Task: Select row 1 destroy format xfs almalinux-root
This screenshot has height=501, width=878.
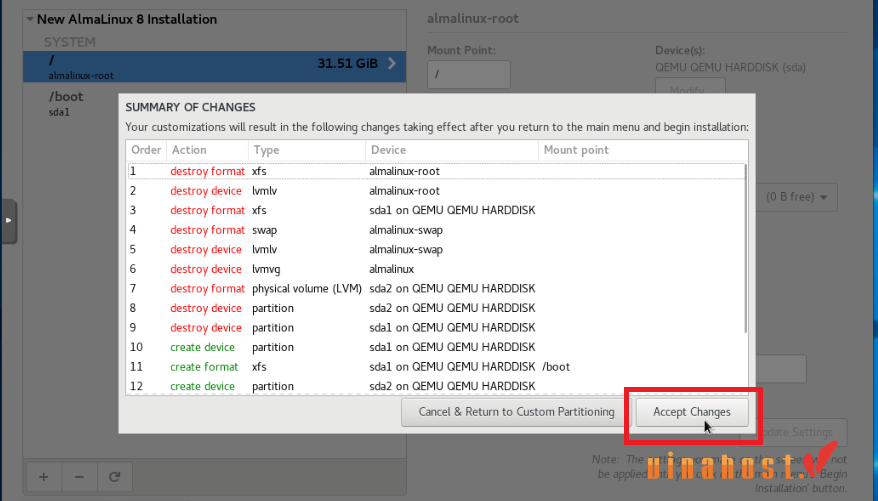Action: [x=436, y=171]
